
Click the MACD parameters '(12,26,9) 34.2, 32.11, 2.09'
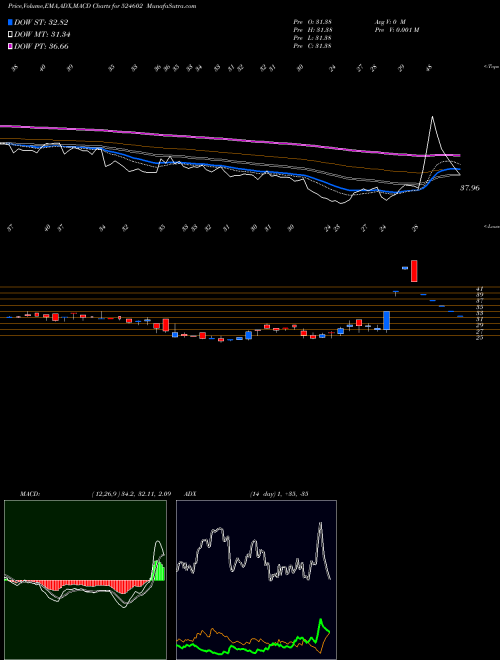click(131, 494)
